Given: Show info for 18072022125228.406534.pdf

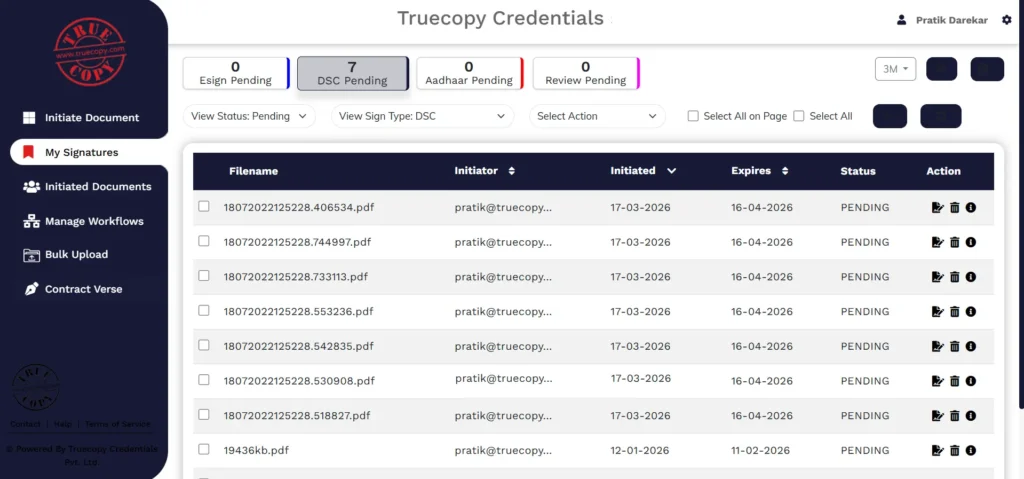Looking at the screenshot, I should [970, 208].
